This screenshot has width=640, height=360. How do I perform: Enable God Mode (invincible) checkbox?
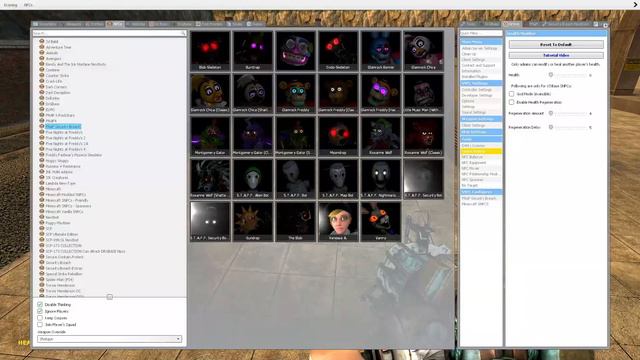(x=511, y=94)
